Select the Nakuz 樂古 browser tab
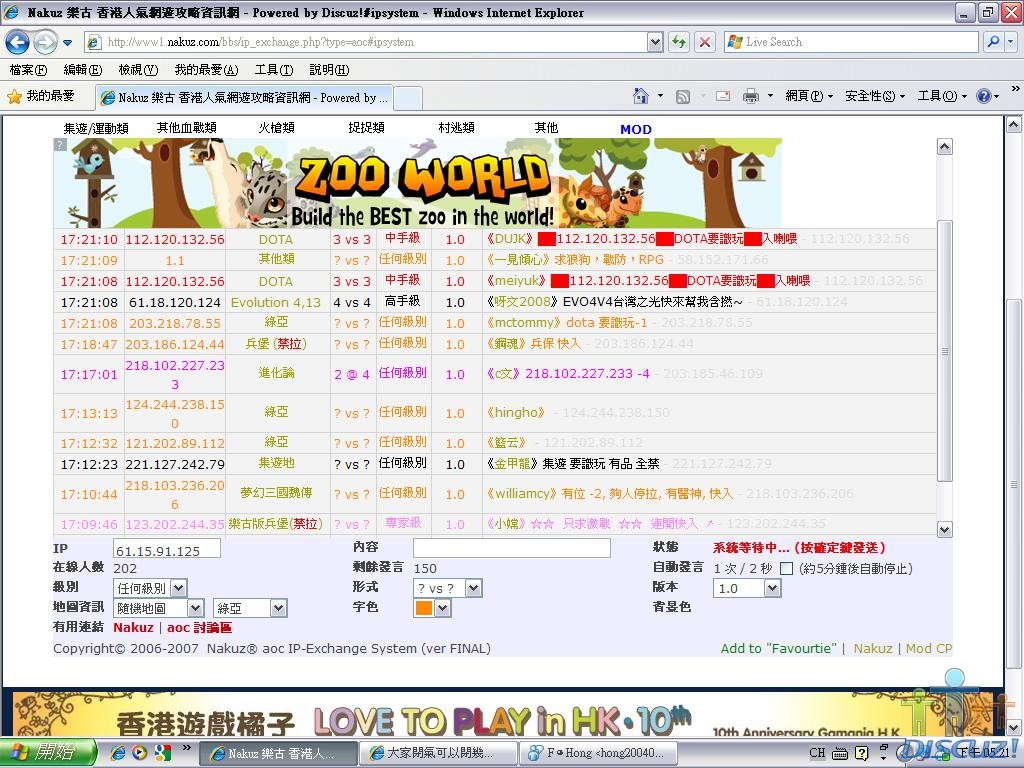The image size is (1024, 768). 244,97
